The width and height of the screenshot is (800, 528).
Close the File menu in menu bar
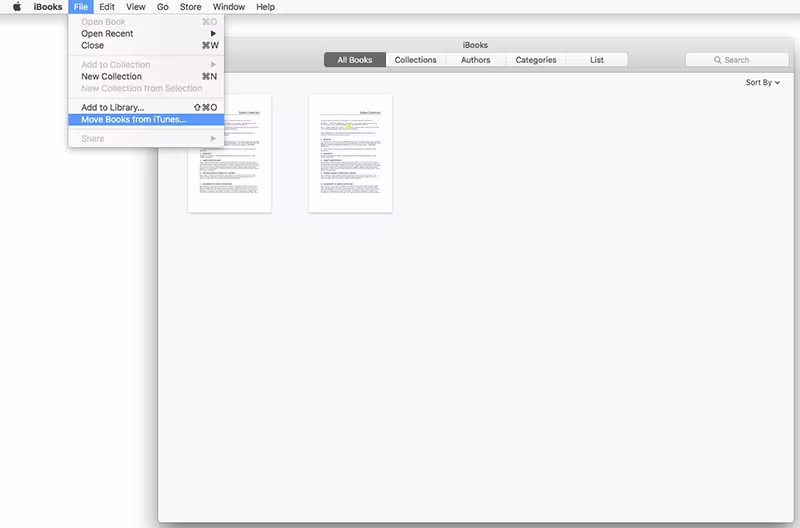point(81,7)
